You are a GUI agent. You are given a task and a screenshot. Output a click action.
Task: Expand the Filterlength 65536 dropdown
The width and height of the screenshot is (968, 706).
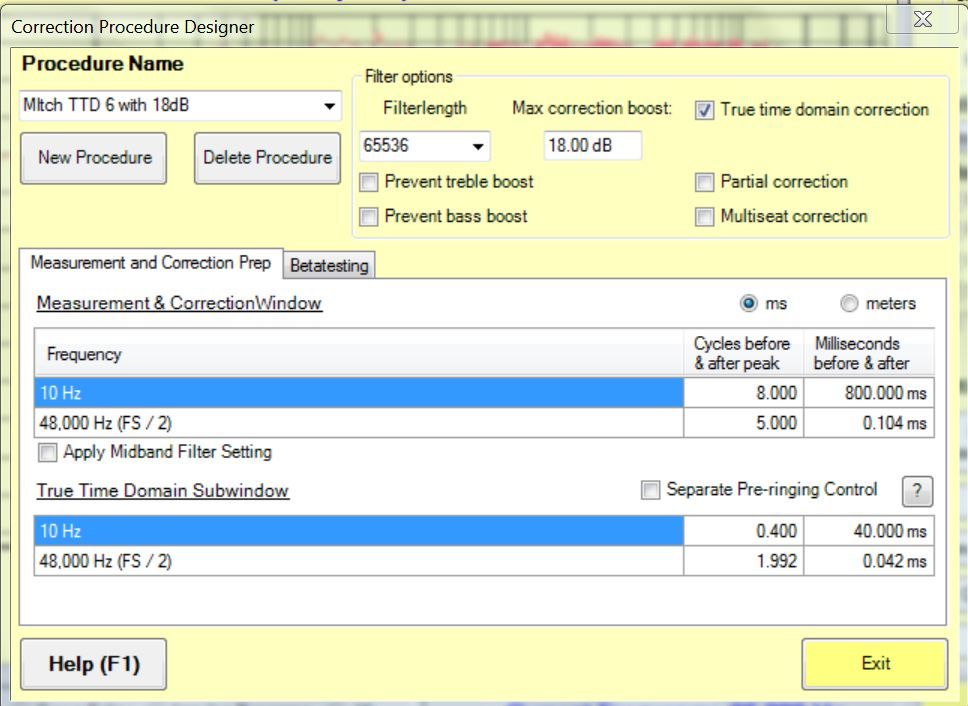click(478, 147)
